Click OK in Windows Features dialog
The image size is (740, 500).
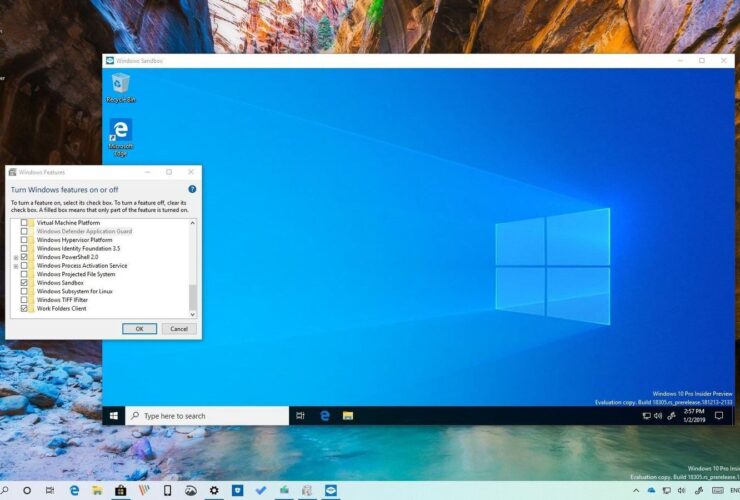point(139,329)
